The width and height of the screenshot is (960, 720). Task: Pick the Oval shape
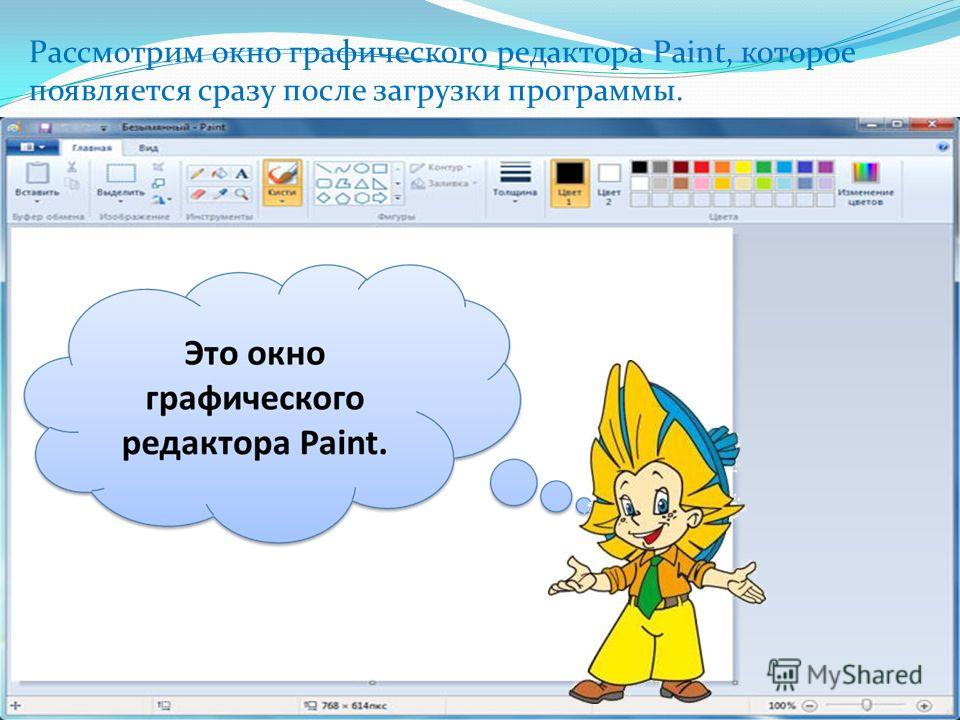[361, 168]
